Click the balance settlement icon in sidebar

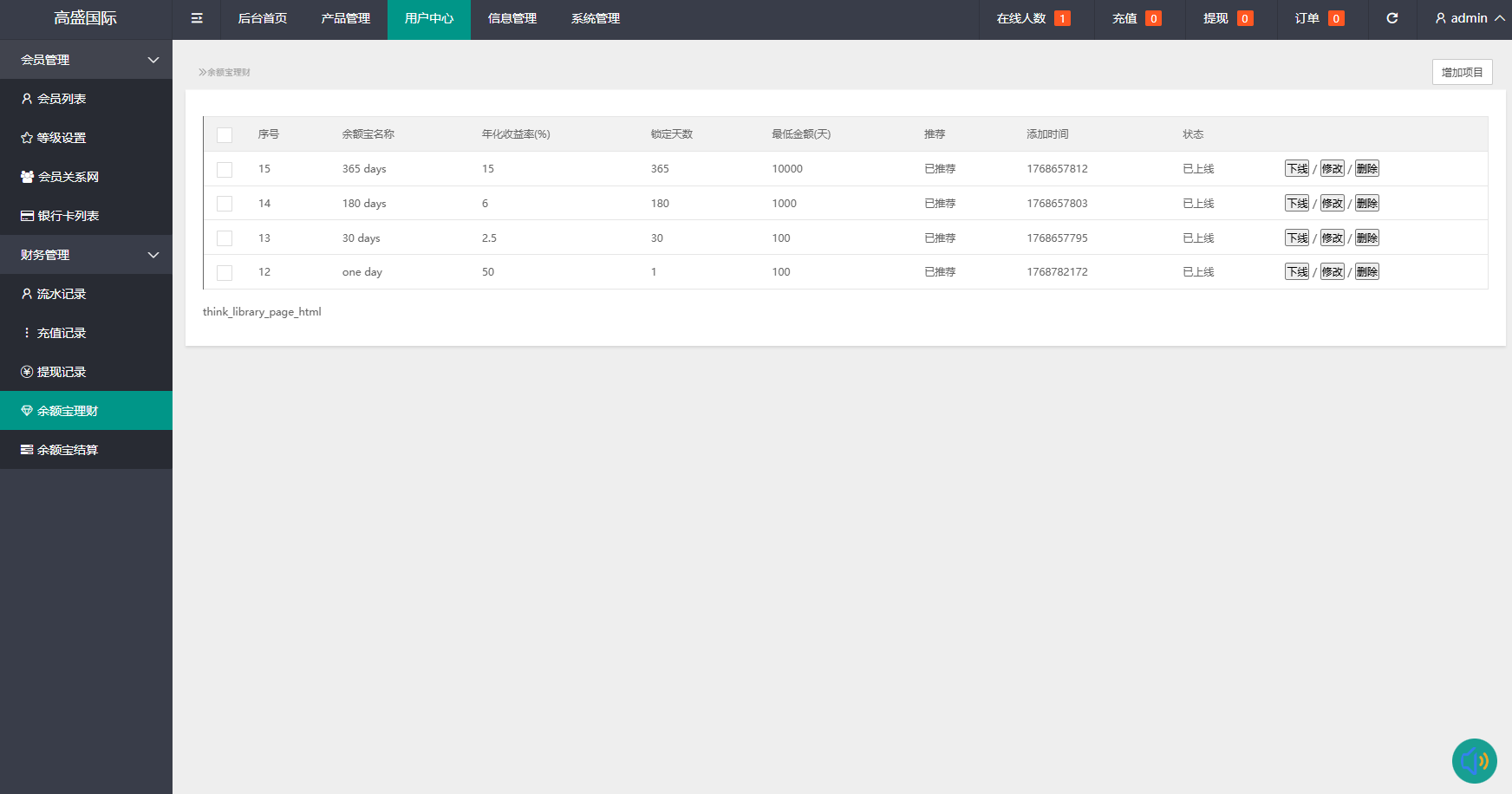tap(27, 450)
